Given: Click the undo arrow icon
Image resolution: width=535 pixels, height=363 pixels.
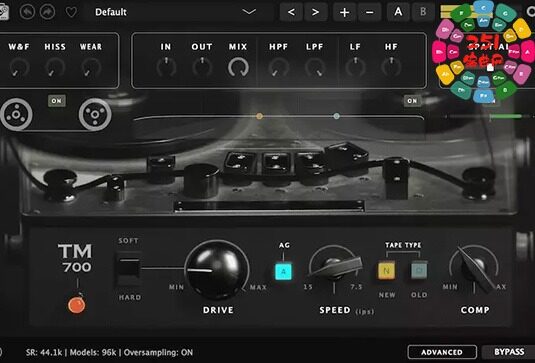Looking at the screenshot, I should coord(28,12).
